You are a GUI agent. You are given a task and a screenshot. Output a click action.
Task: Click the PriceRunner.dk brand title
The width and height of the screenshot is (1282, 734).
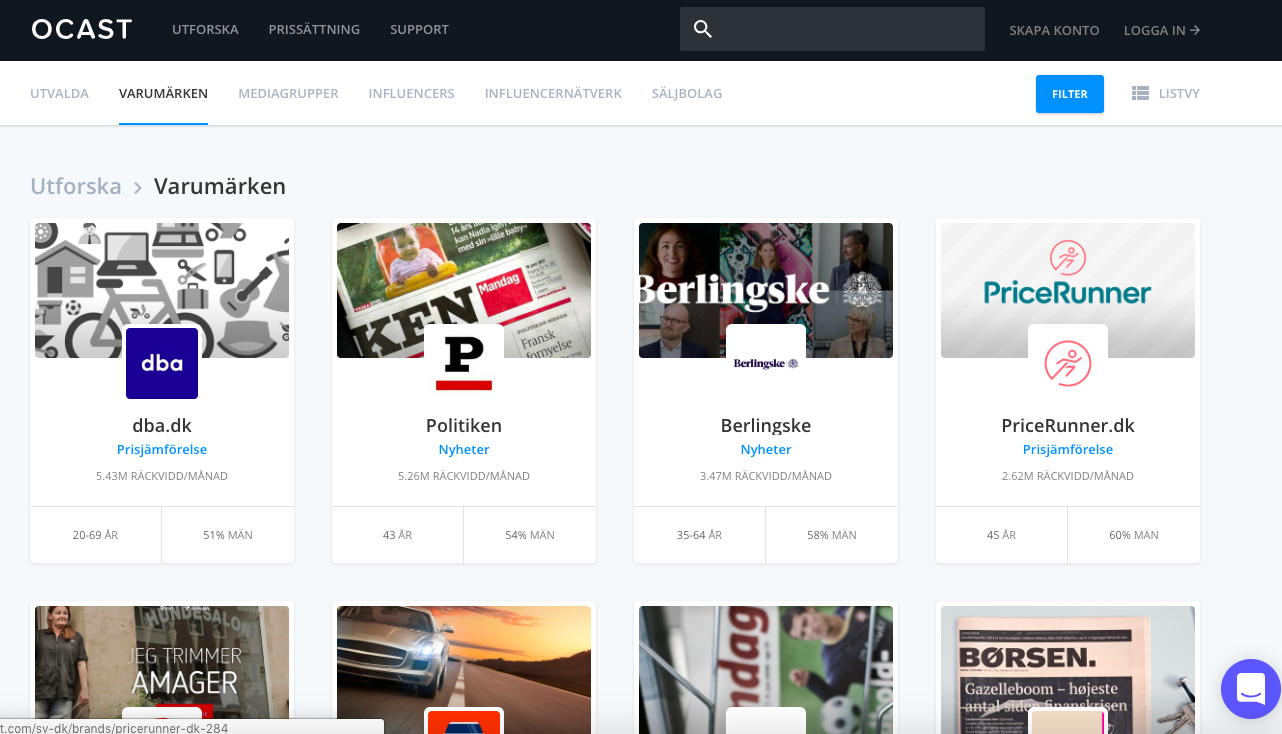tap(1068, 425)
